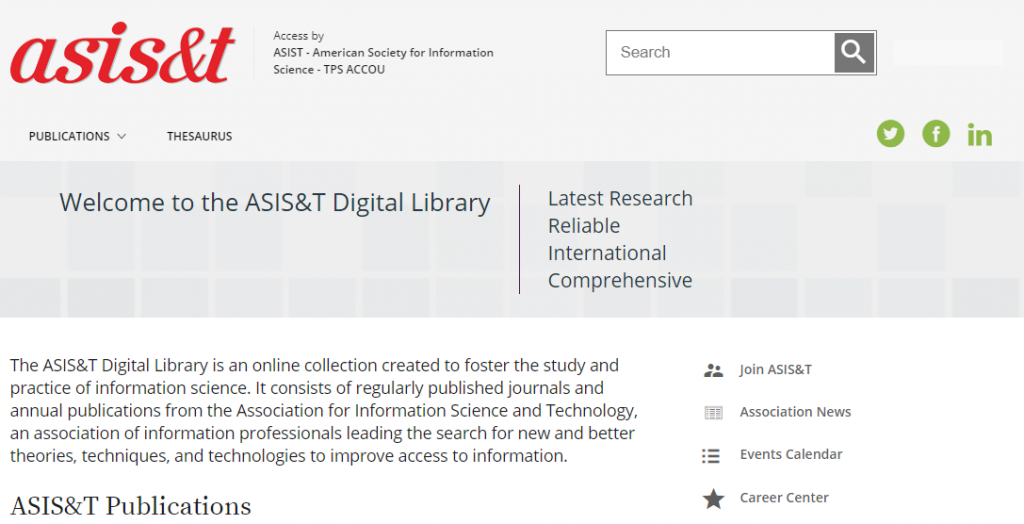Image resolution: width=1024 pixels, height=524 pixels.
Task: Click the 'Comprehensive' banner text
Action: pyautogui.click(x=620, y=281)
